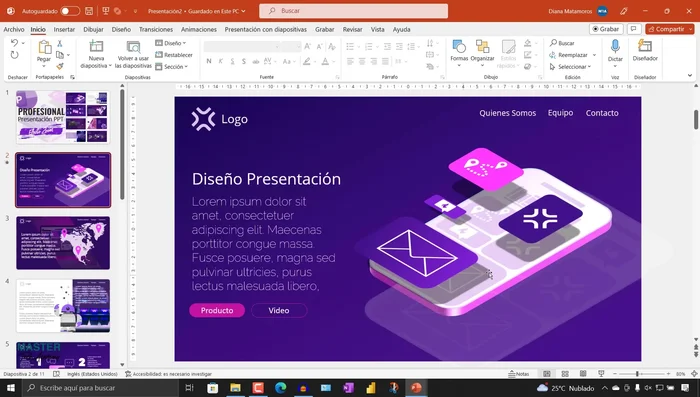Click the text highlight color pen
Image resolution: width=700 pixels, height=397 pixels.
pos(307,61)
